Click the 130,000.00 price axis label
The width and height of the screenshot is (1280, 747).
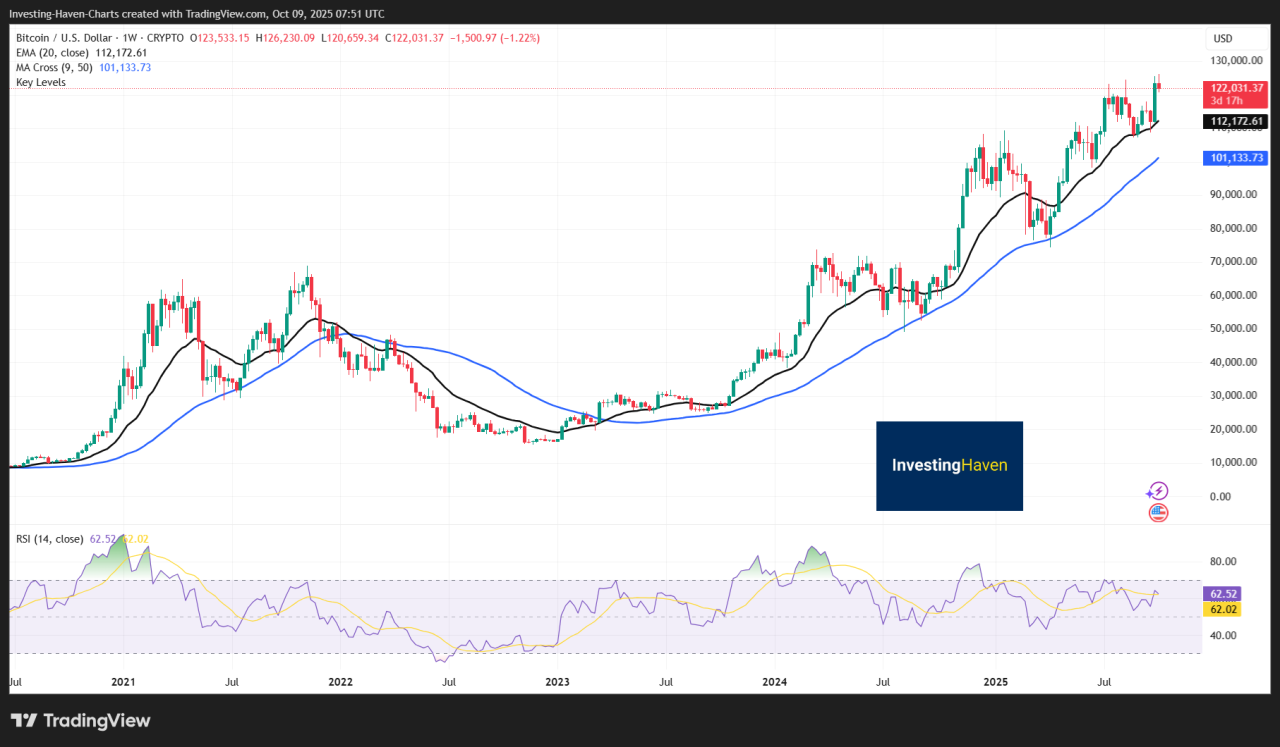click(1236, 61)
